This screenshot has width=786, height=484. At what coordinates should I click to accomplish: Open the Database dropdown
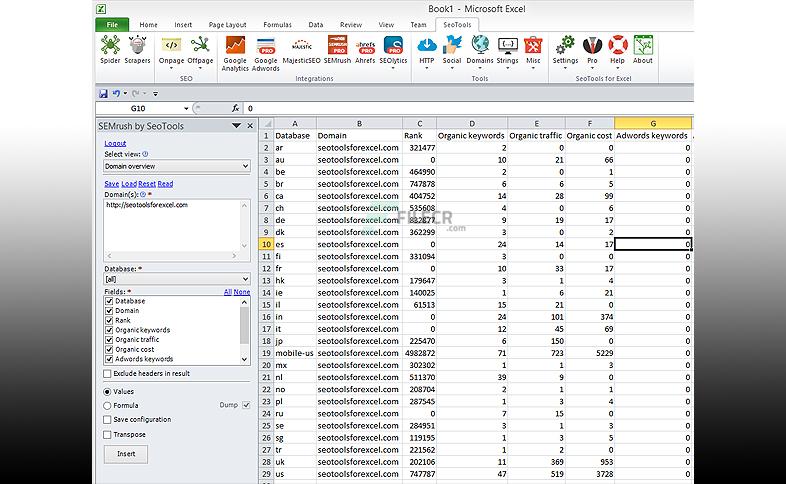click(x=245, y=279)
